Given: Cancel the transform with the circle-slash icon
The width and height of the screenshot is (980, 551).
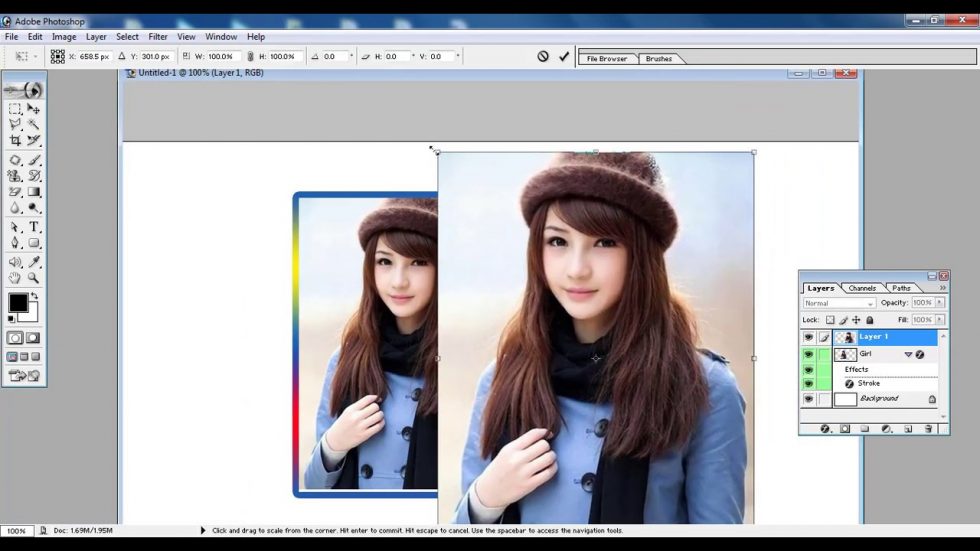Looking at the screenshot, I should pyautogui.click(x=542, y=56).
